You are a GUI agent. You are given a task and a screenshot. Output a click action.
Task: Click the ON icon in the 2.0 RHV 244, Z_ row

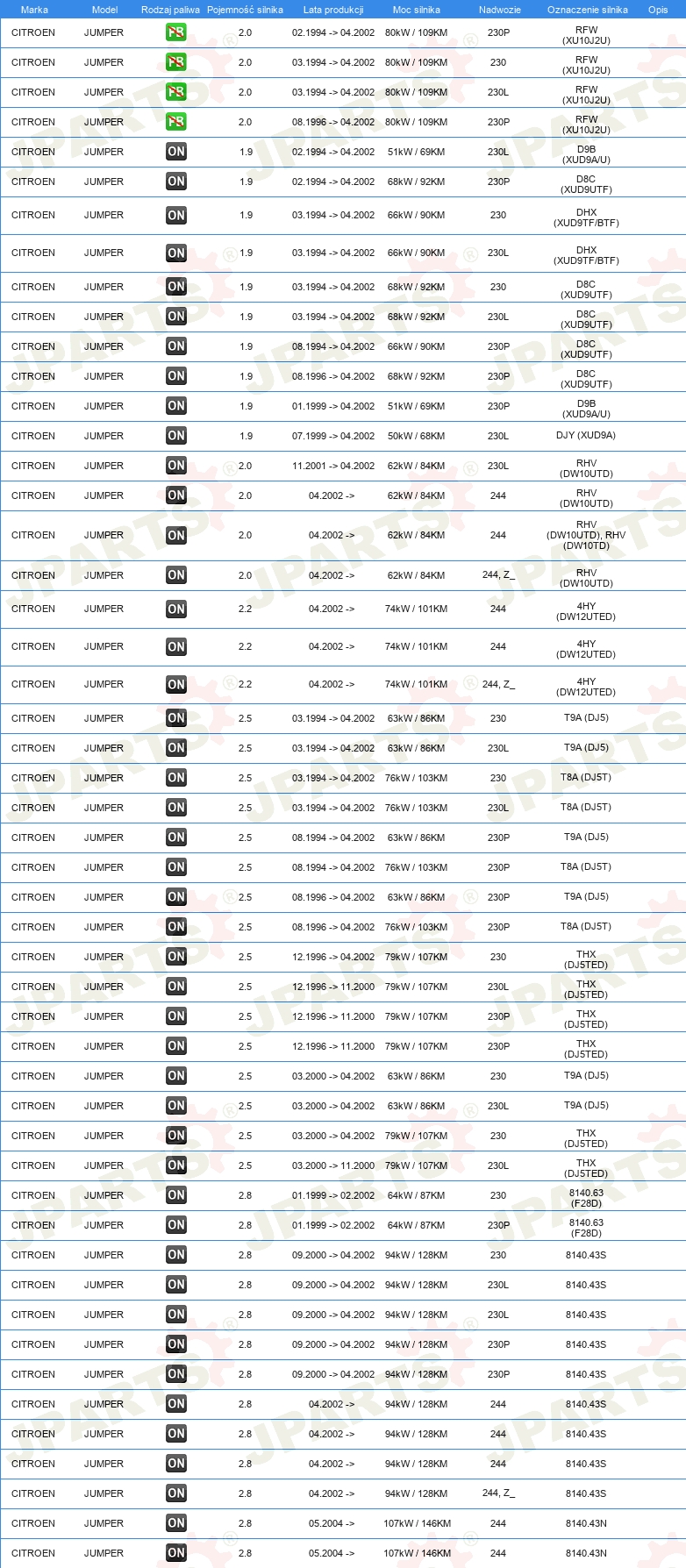pos(176,575)
